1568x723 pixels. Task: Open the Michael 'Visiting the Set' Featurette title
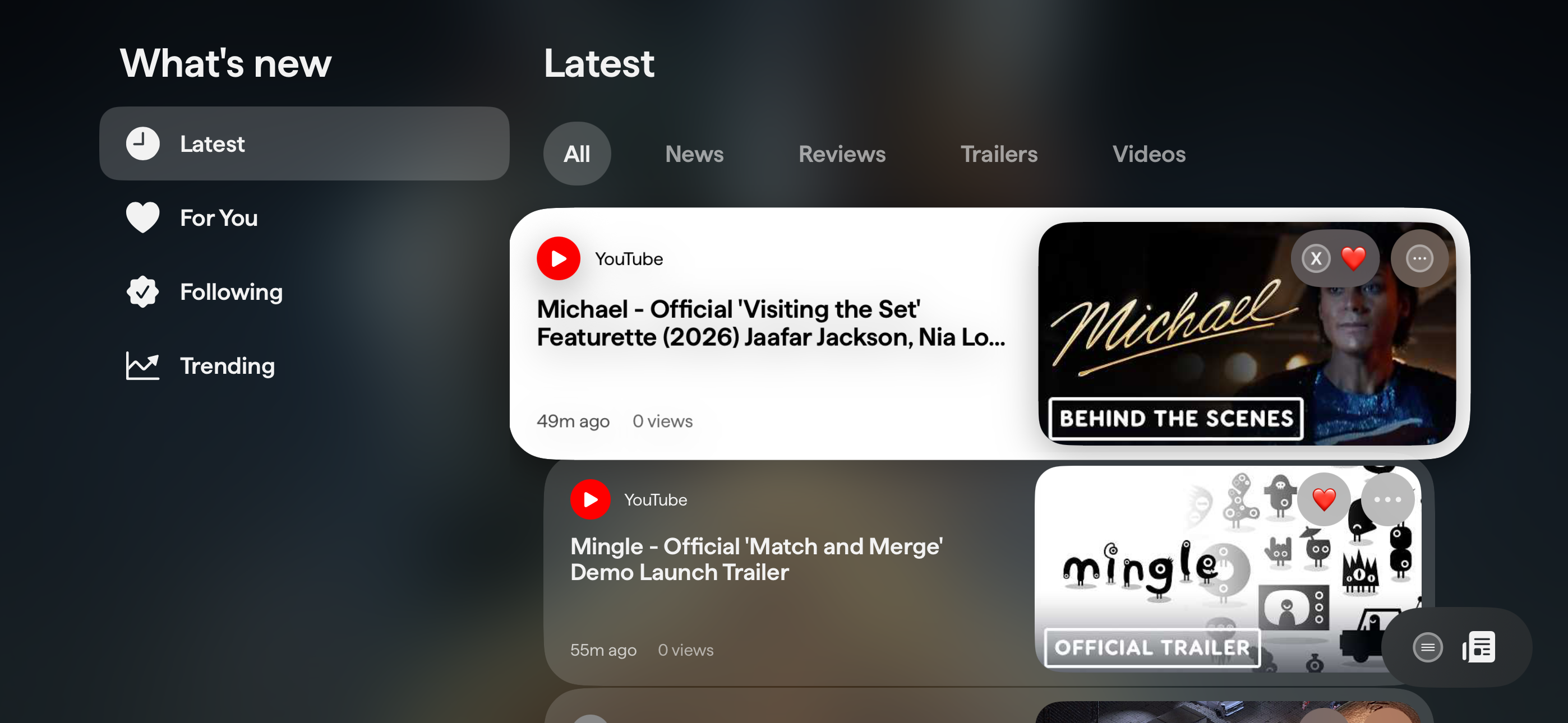pyautogui.click(x=771, y=323)
